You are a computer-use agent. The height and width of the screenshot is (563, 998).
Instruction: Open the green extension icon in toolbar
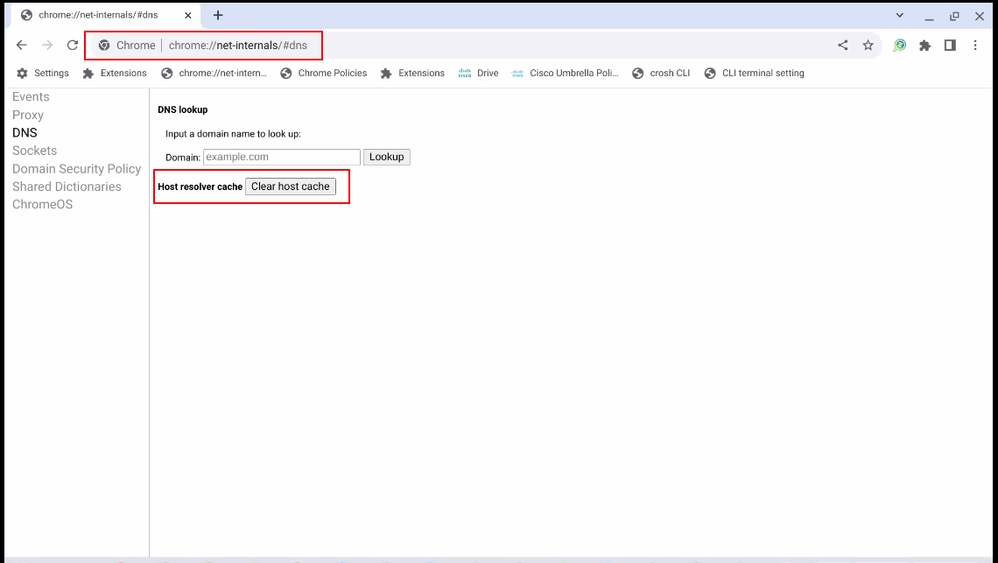tap(899, 45)
